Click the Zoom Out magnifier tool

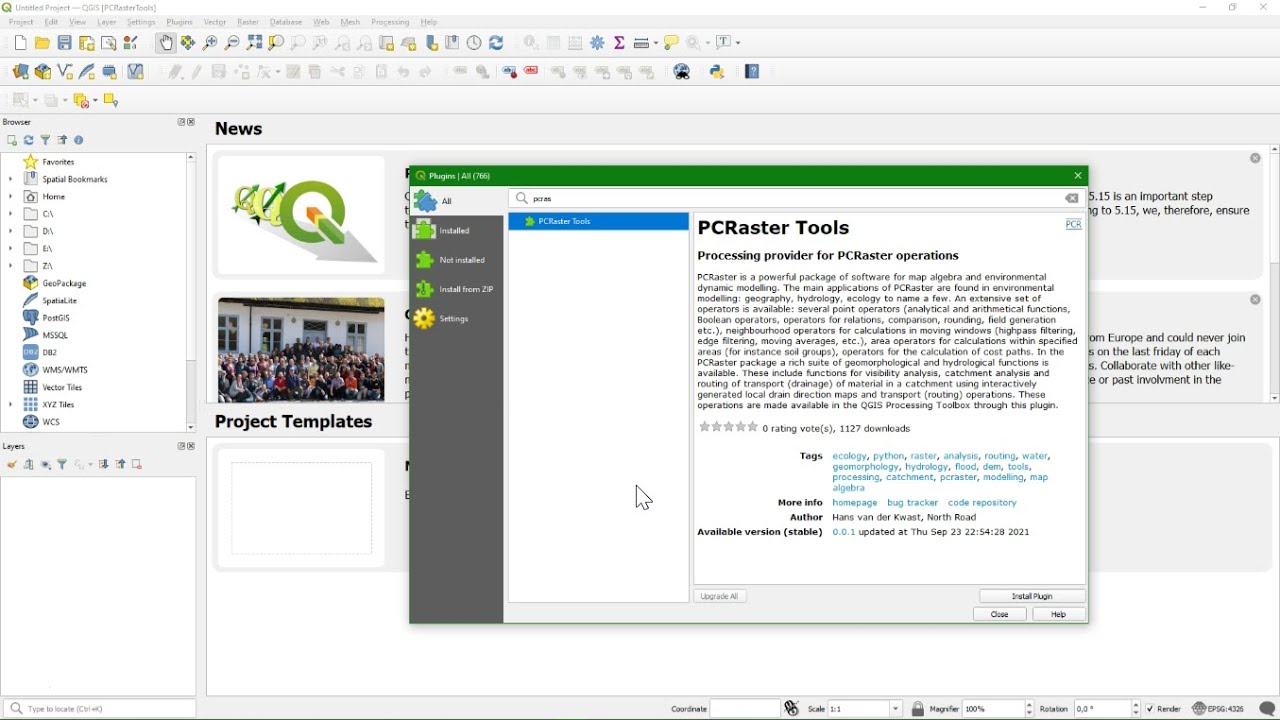click(x=232, y=43)
